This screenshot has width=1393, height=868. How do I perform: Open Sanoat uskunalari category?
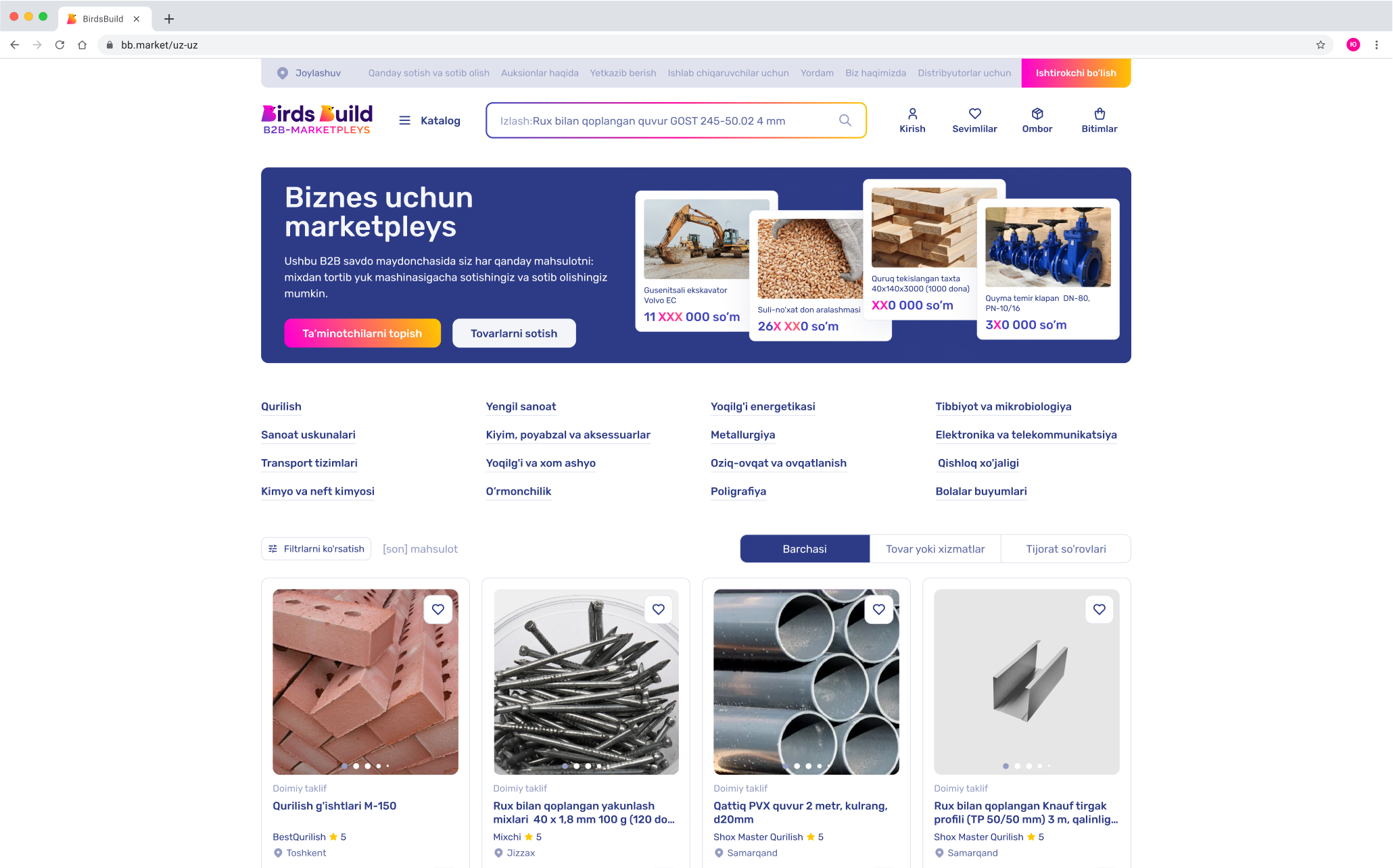point(308,435)
